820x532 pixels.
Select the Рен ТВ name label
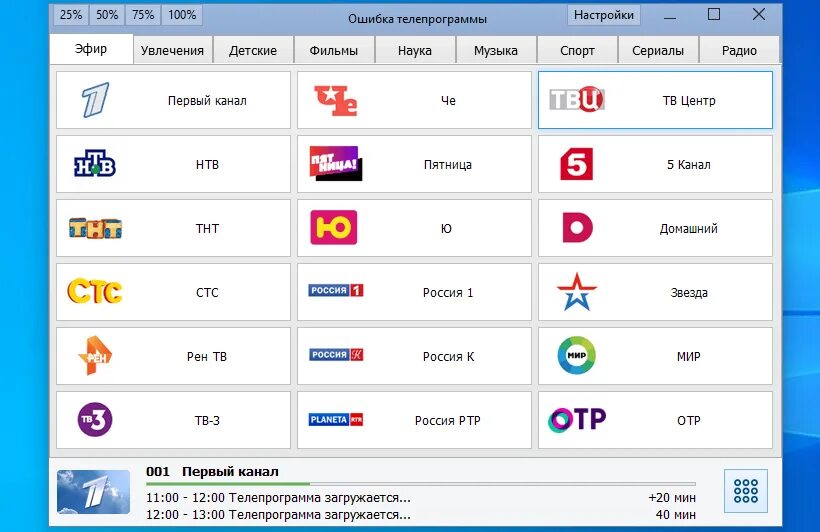point(207,357)
